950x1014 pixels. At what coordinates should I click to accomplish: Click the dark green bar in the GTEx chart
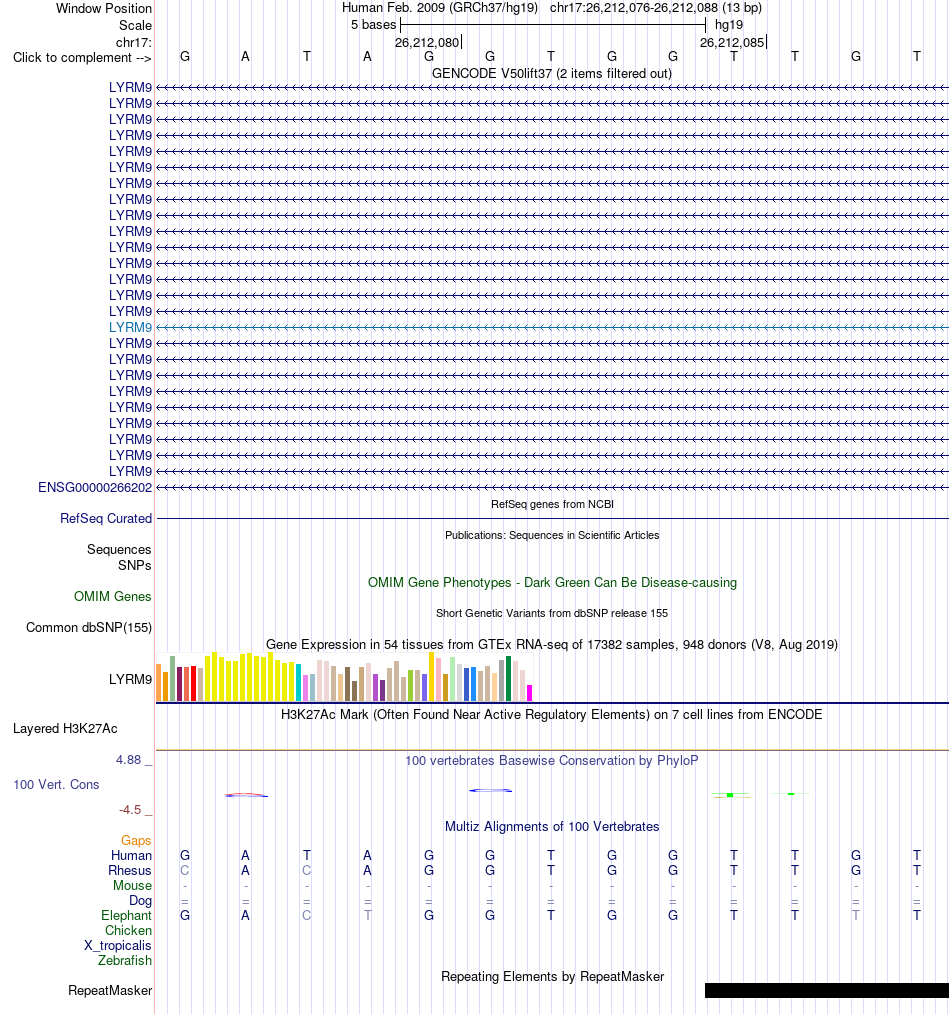508,678
